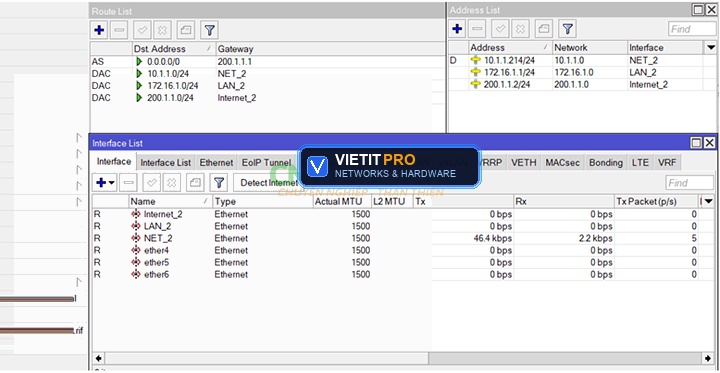Remove address using minus icon in Address List
This screenshot has height=373, width=720.
478,29
